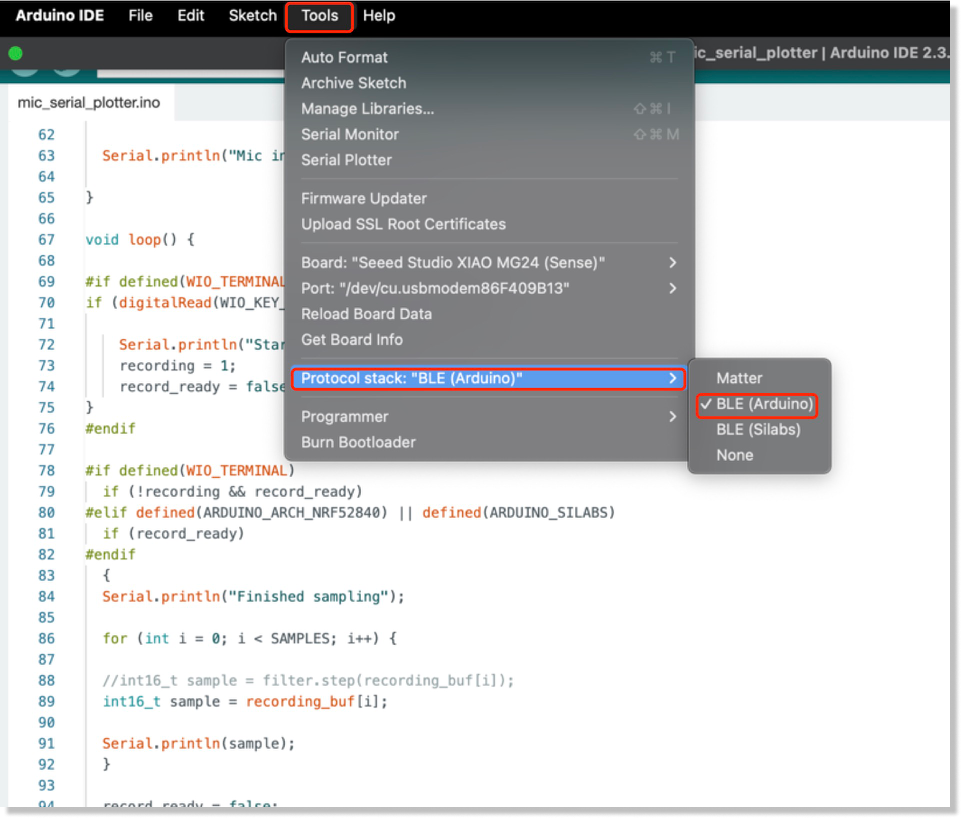Choose None protocol stack option
961x818 pixels.
point(759,456)
